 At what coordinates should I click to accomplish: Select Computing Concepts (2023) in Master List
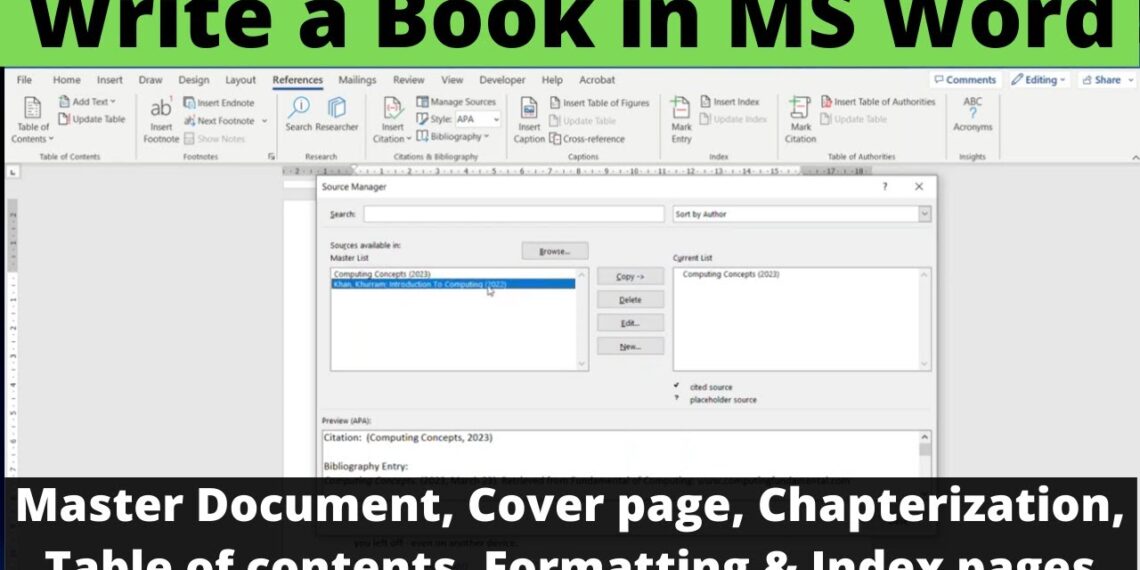382,274
